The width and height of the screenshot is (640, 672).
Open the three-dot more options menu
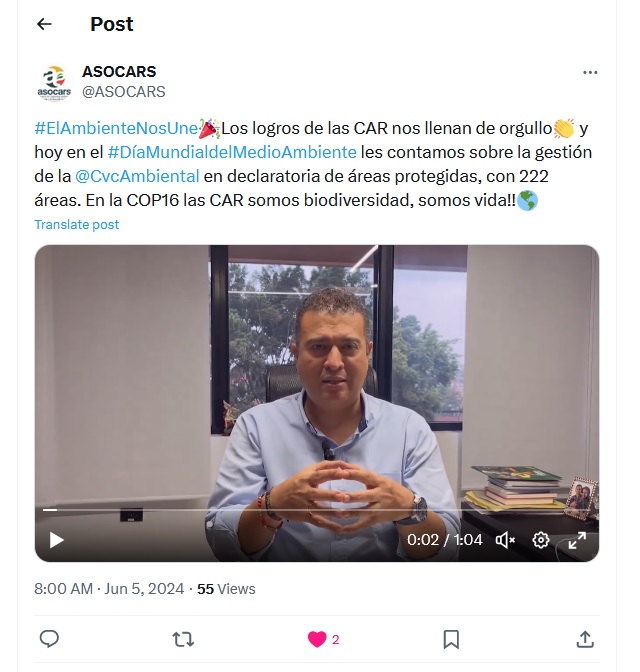coord(590,72)
